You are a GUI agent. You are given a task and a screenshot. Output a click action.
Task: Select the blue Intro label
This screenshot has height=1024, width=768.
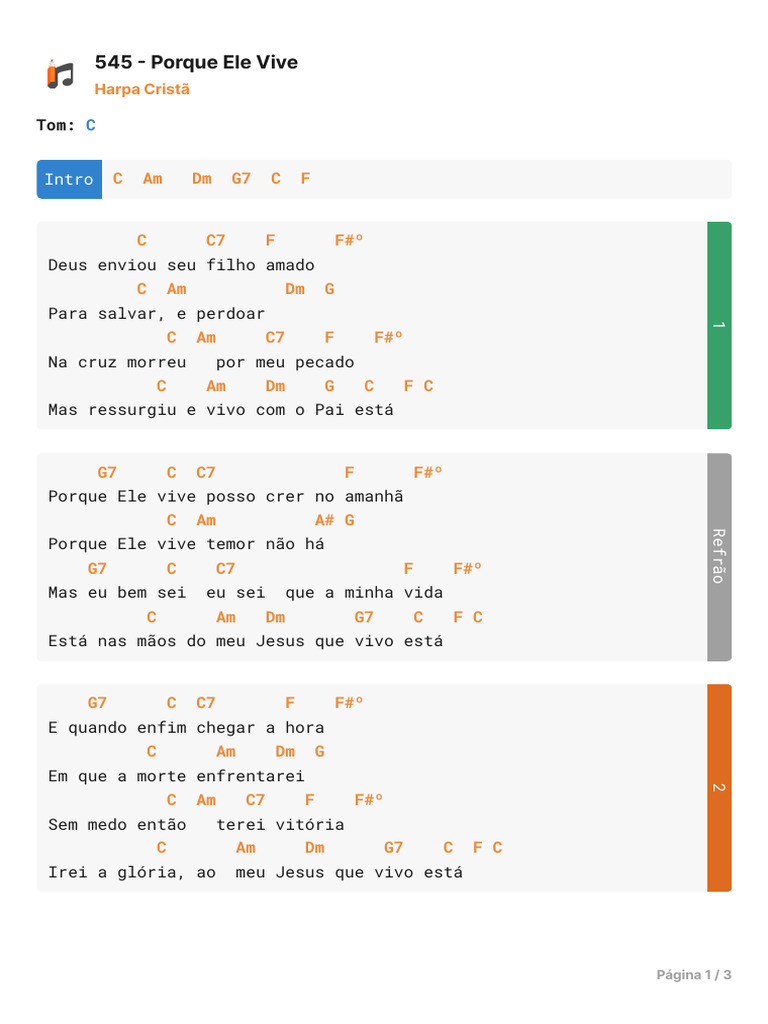[69, 179]
